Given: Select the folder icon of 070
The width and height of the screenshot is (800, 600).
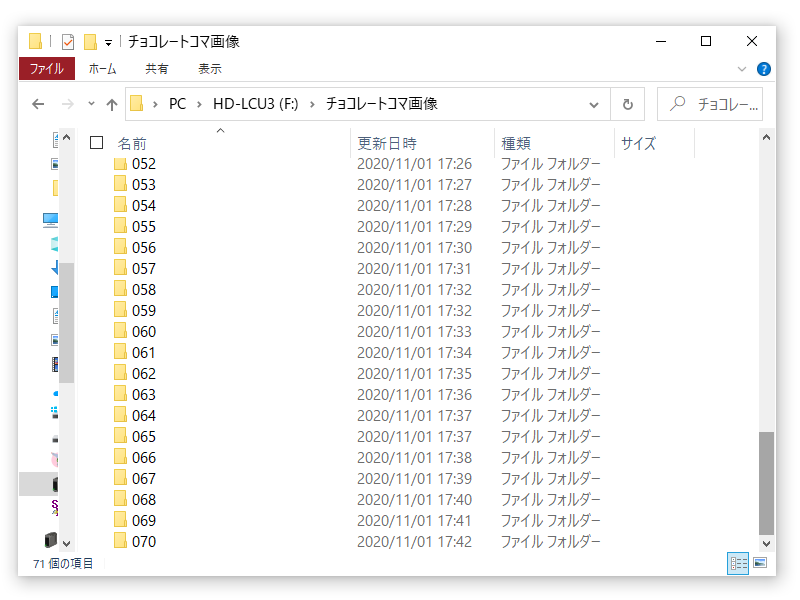Looking at the screenshot, I should click(120, 541).
